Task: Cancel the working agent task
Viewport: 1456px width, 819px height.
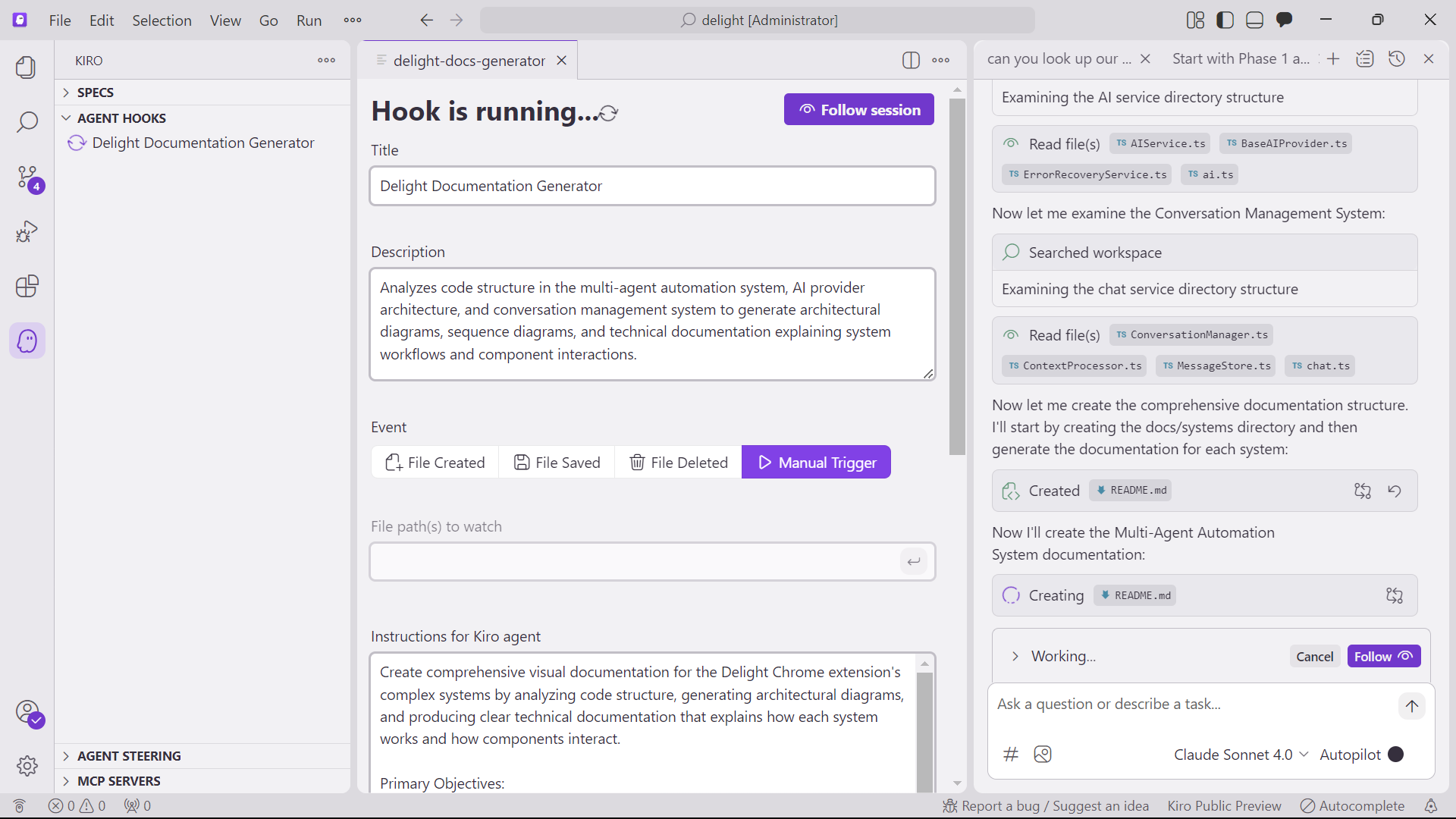Action: coord(1314,657)
